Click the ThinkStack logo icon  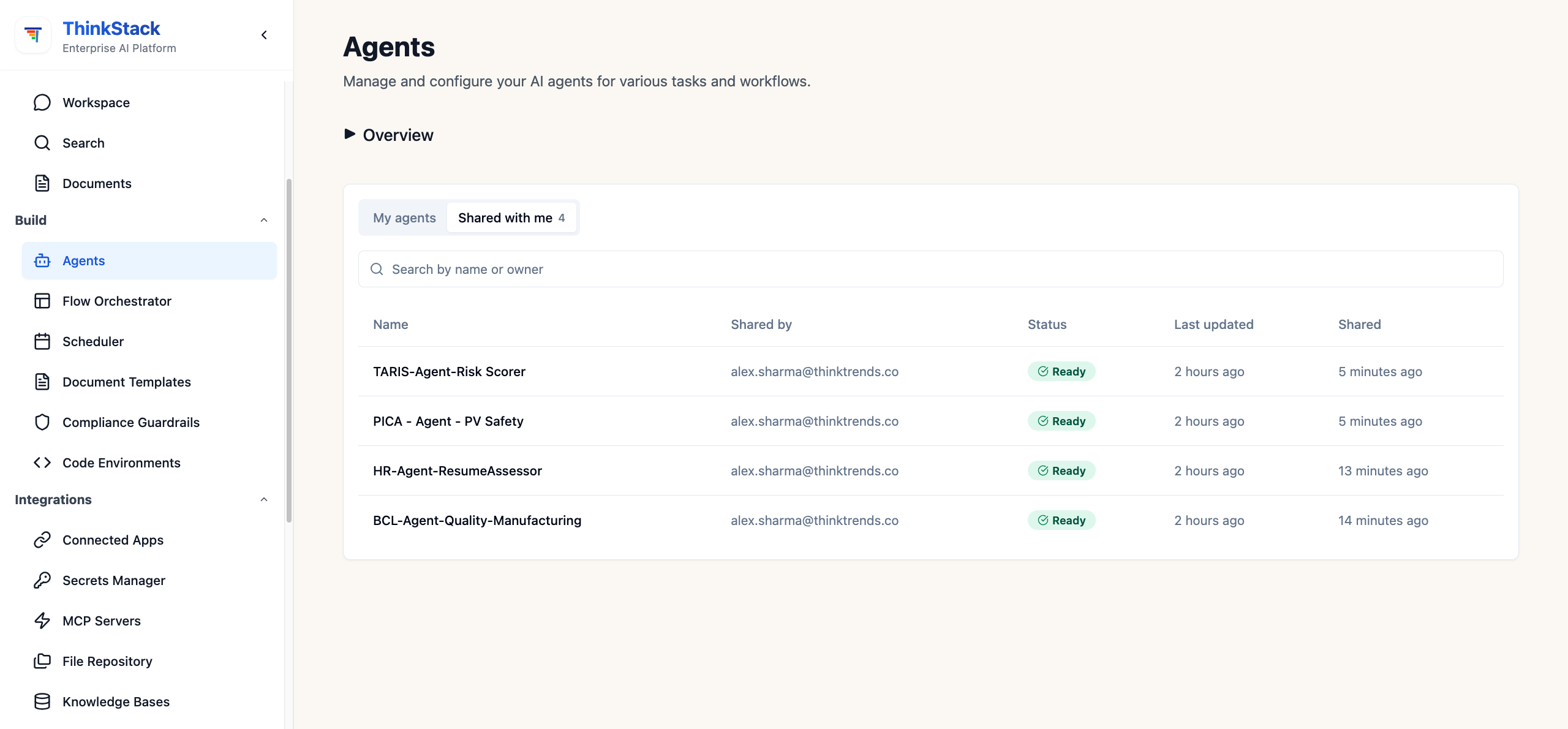(x=33, y=35)
